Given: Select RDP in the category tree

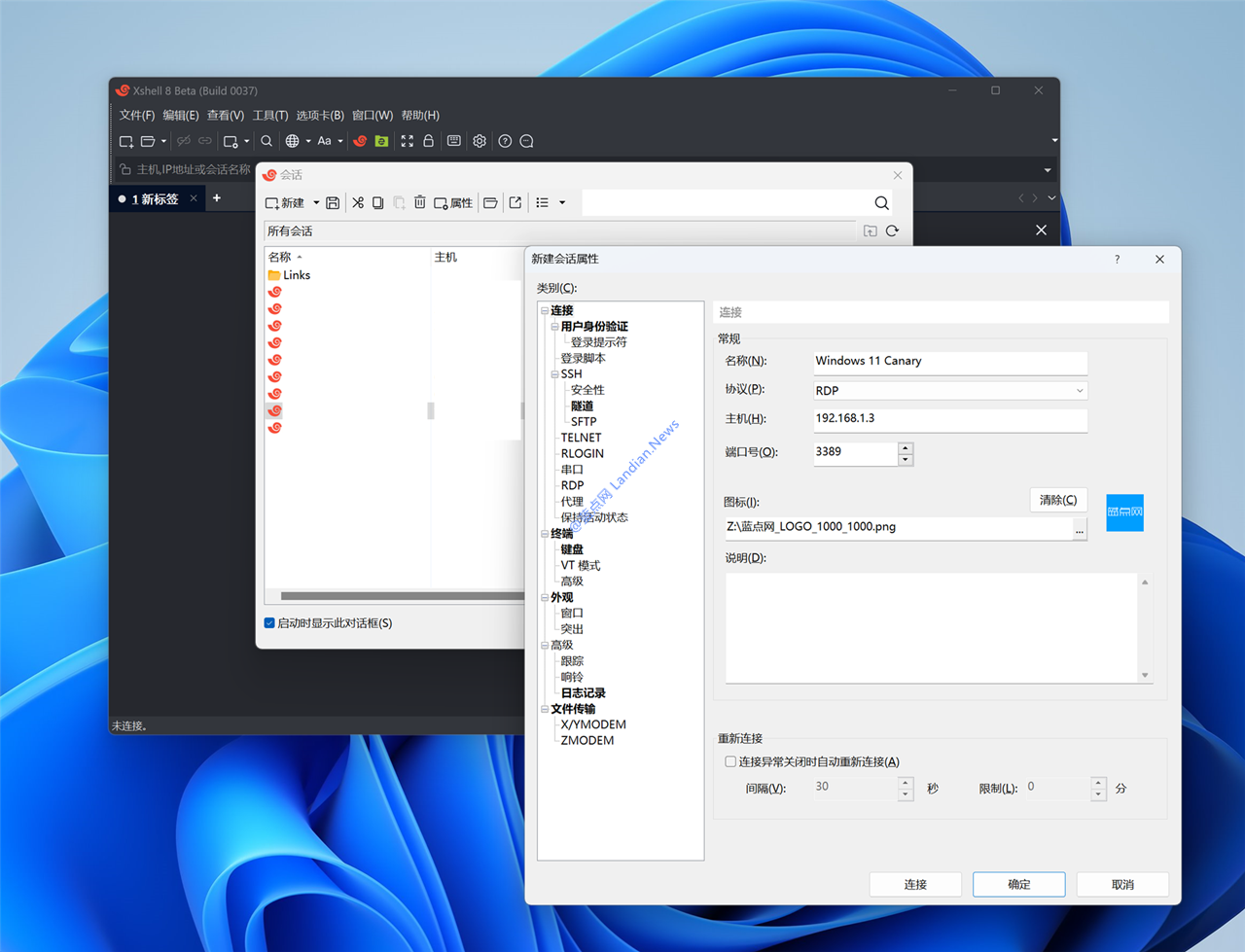Looking at the screenshot, I should (572, 485).
